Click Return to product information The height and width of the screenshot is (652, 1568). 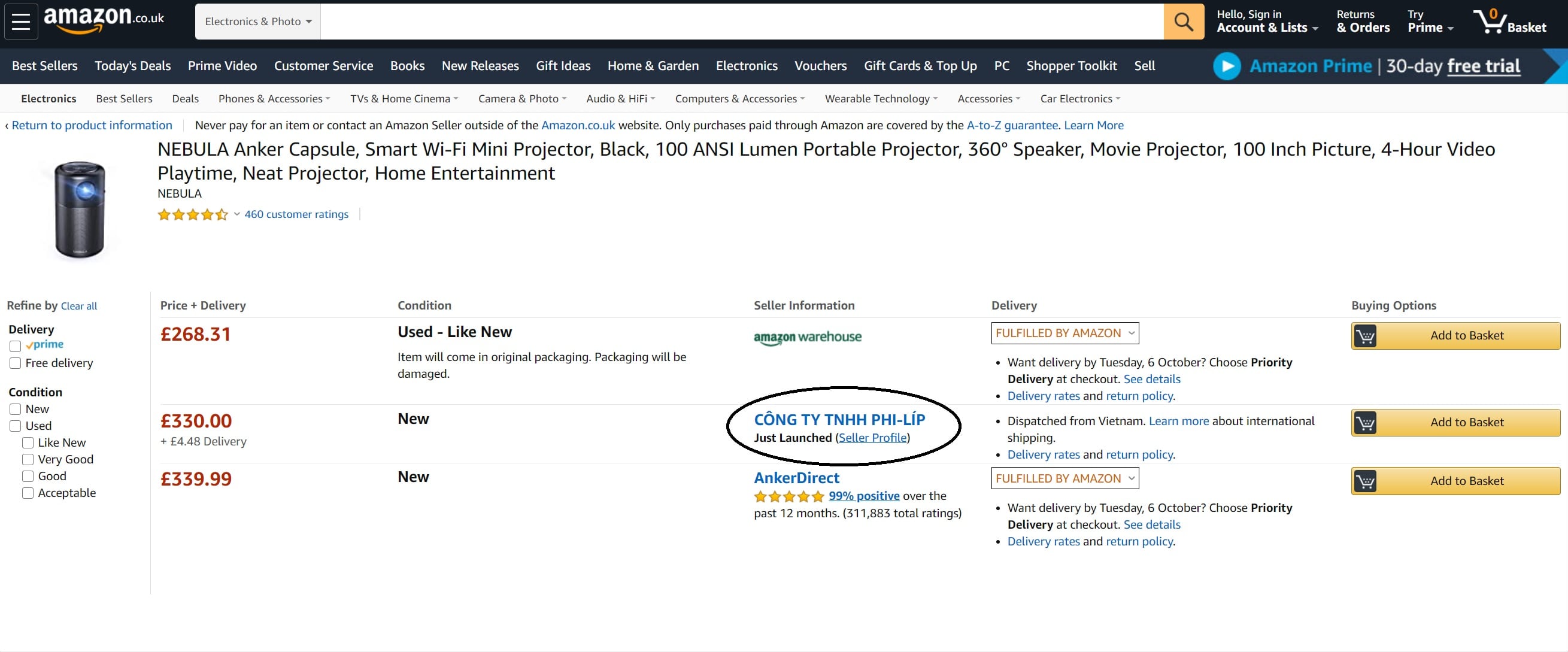[x=92, y=125]
